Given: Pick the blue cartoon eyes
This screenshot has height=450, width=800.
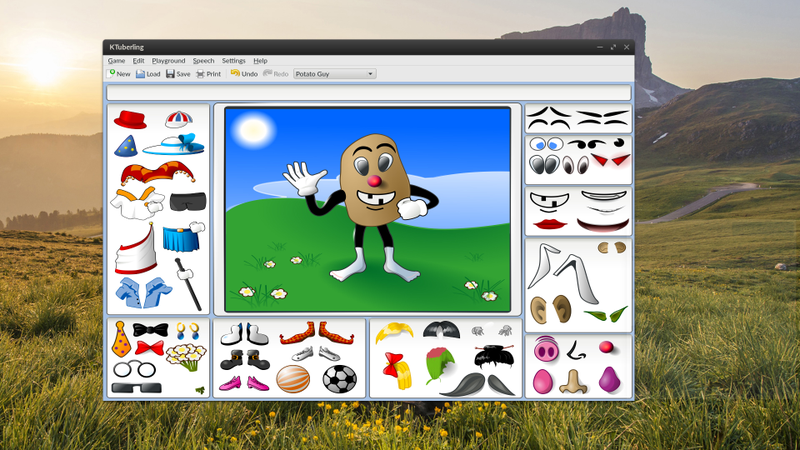Looking at the screenshot, I should 546,144.
